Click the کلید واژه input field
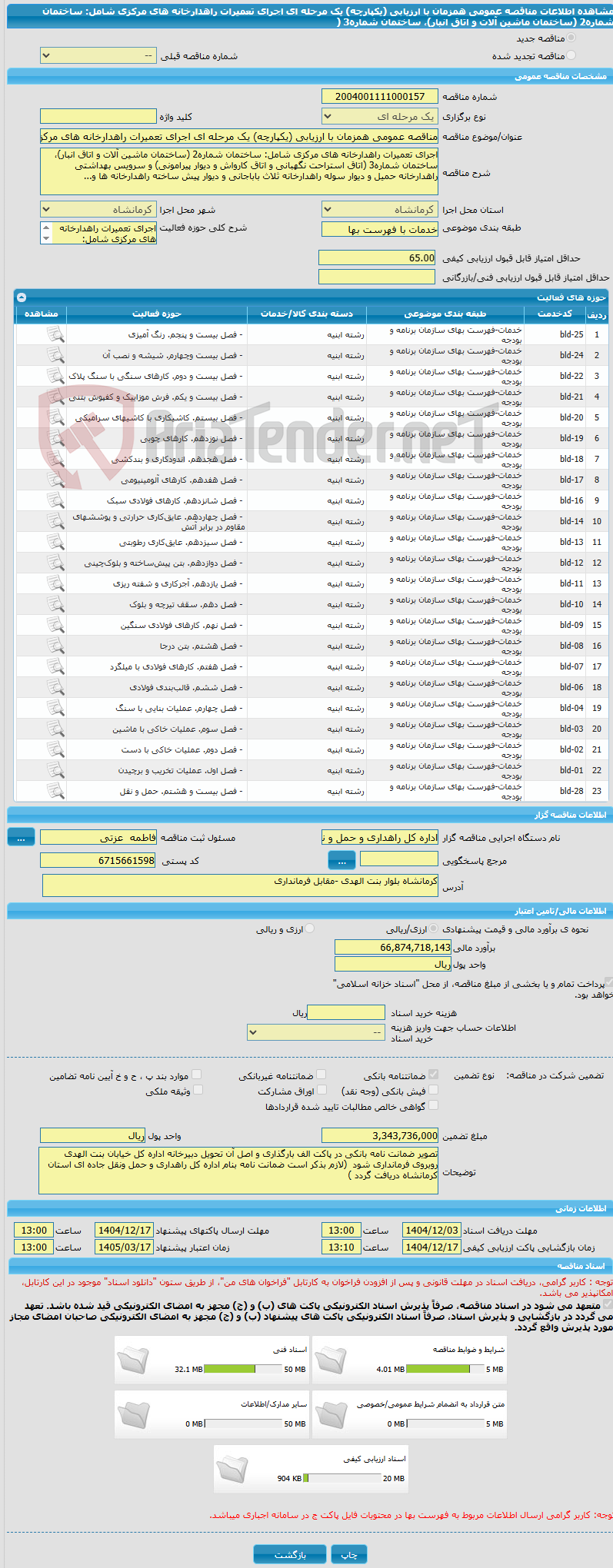Viewport: 613px width, 1568px height. tap(98, 116)
